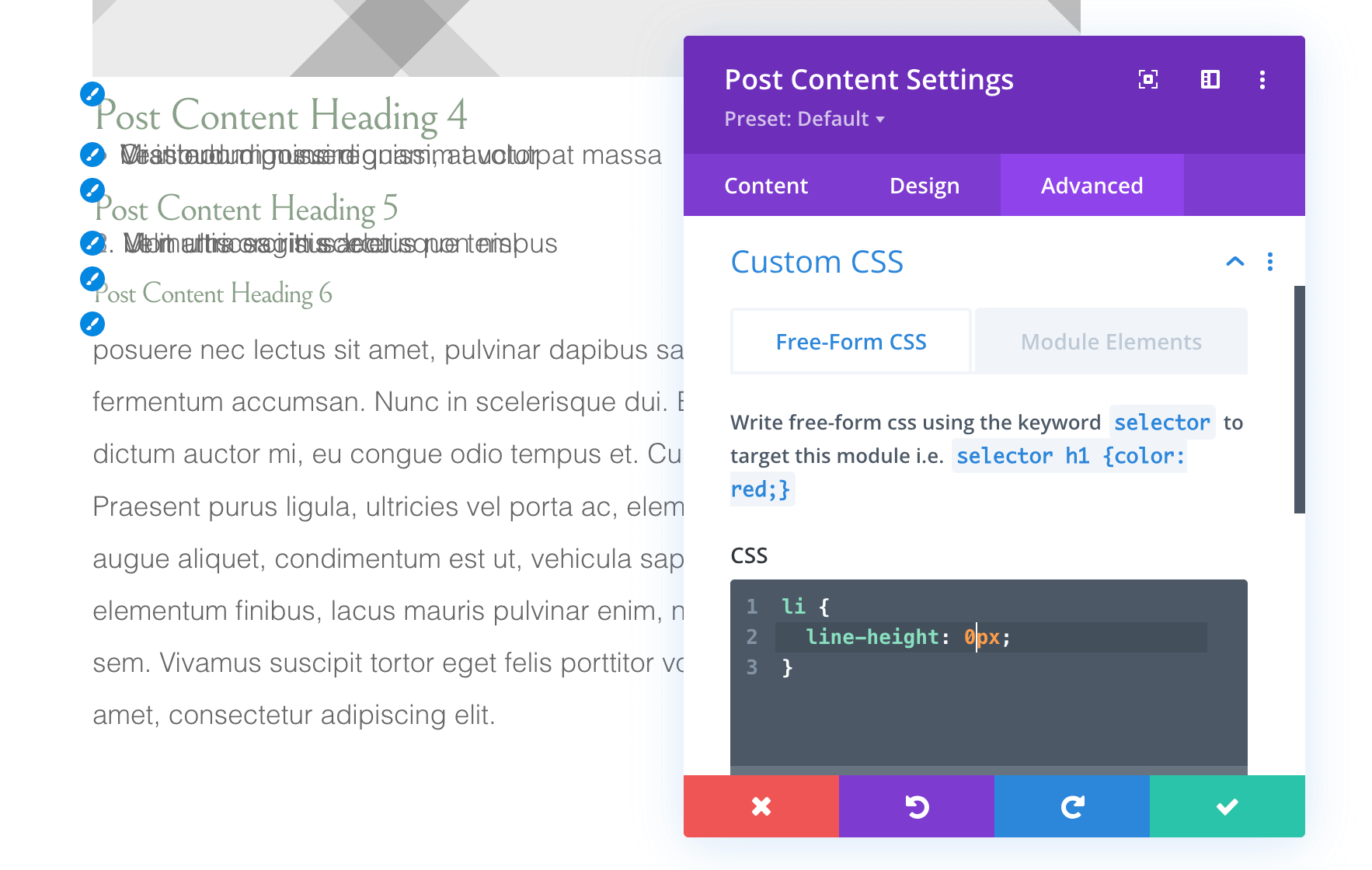
Task: Open the Preset: Default dropdown
Action: click(804, 119)
